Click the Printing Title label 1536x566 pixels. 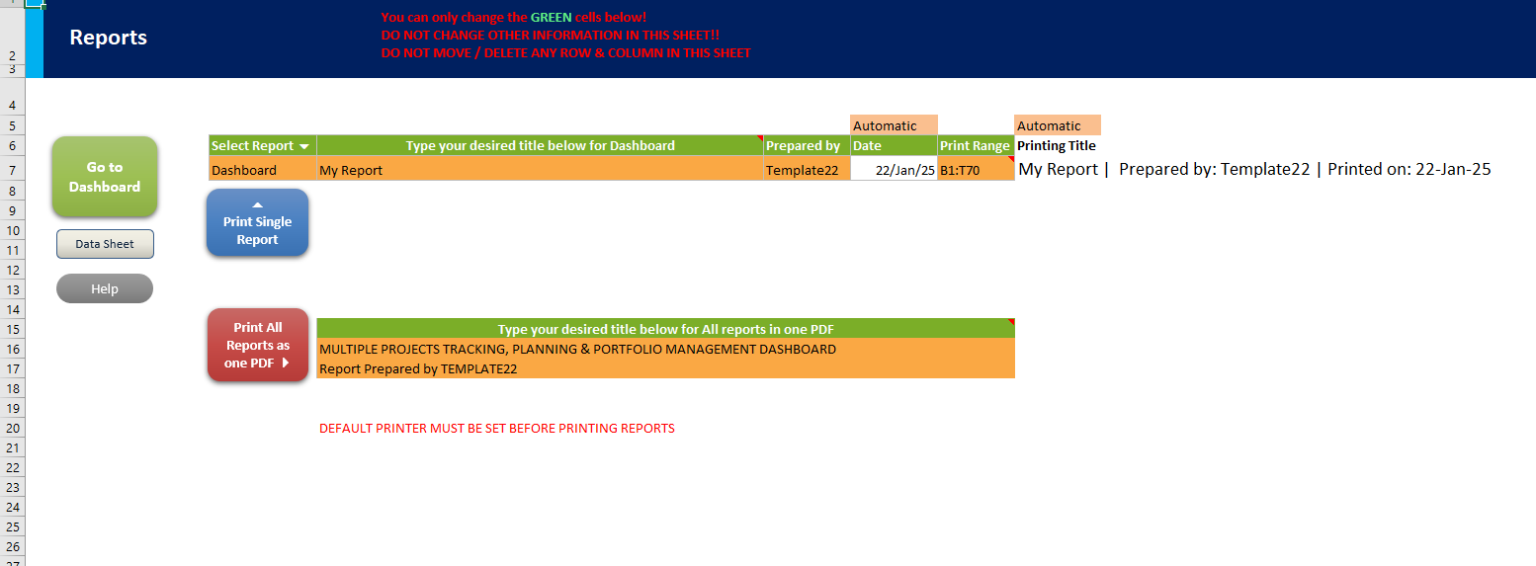coord(1056,146)
